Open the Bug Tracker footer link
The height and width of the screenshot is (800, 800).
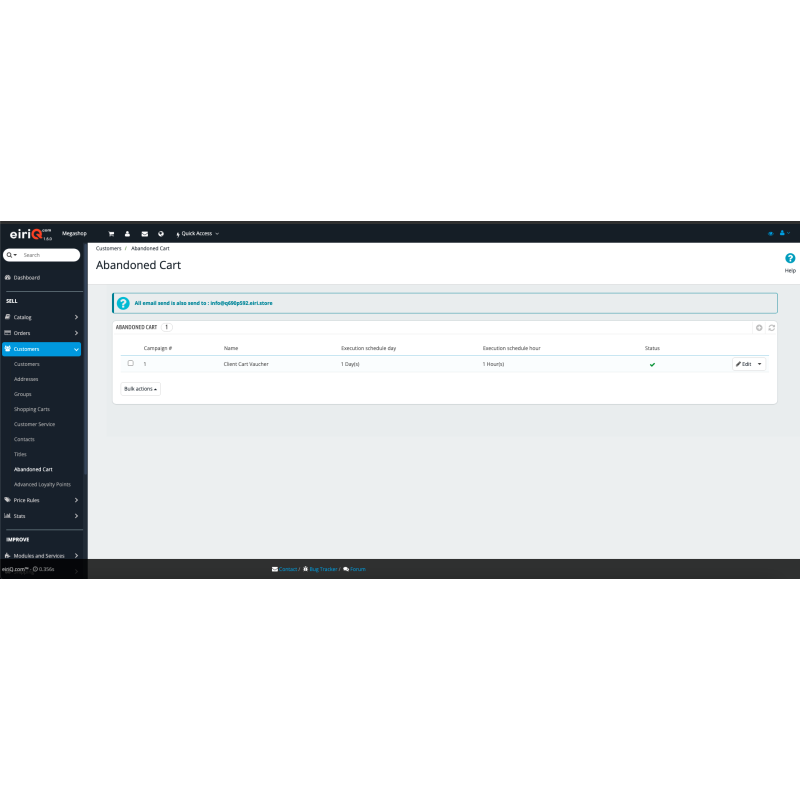click(321, 569)
